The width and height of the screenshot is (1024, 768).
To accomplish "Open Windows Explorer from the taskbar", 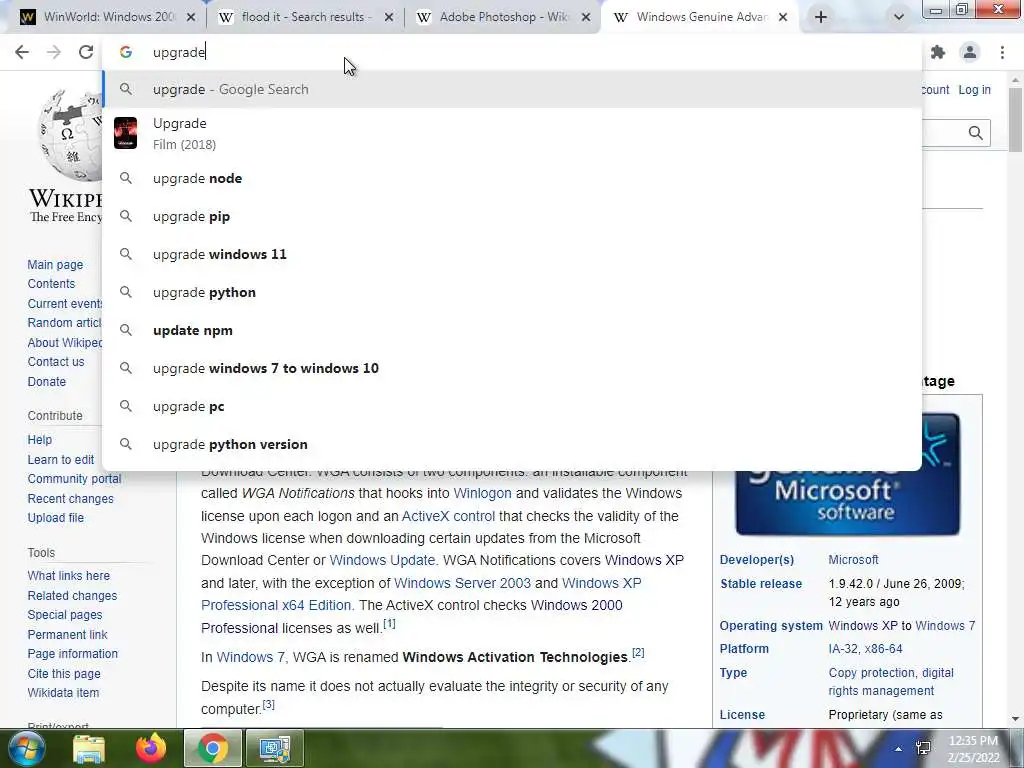I will tap(88, 748).
